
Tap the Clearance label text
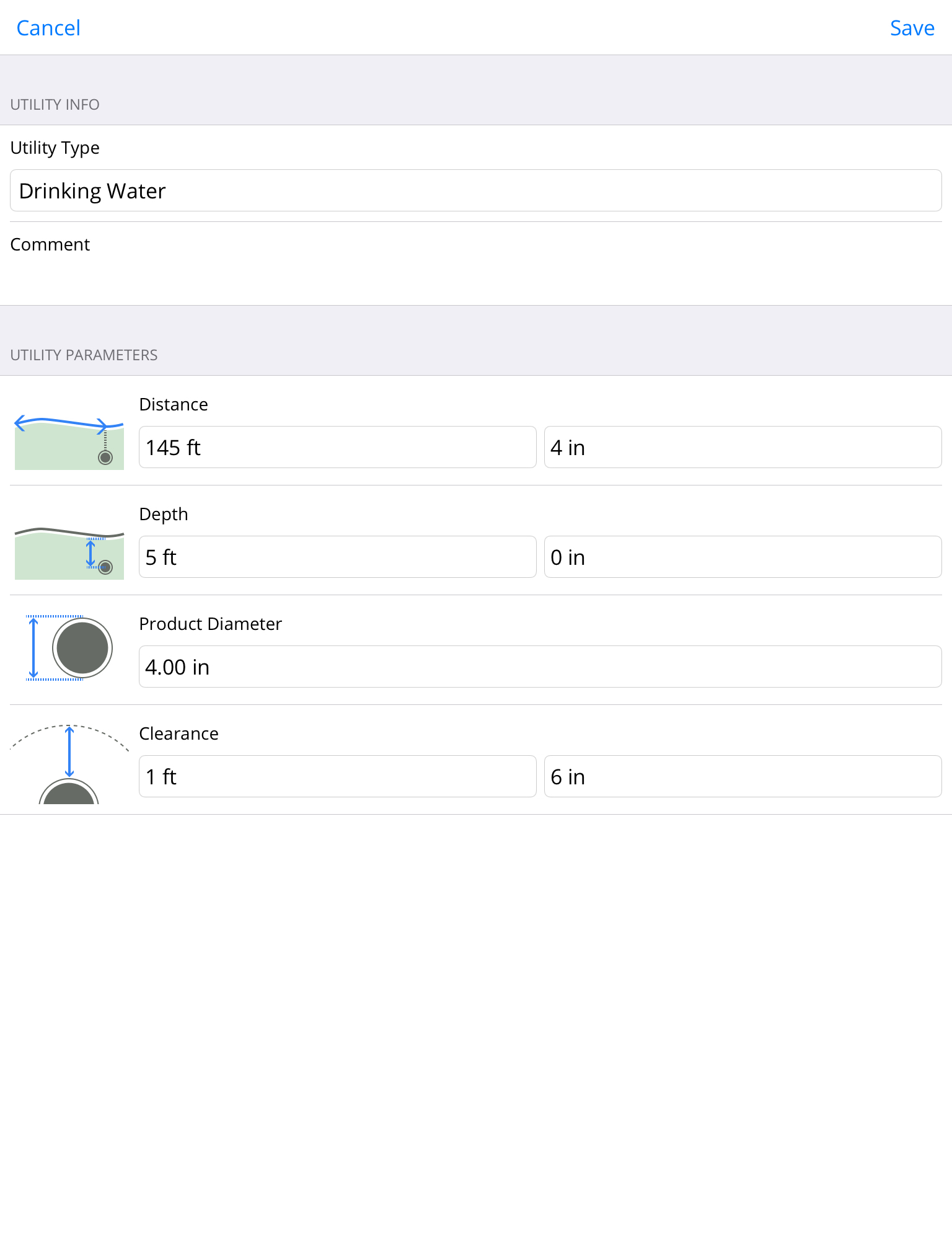[x=178, y=733]
